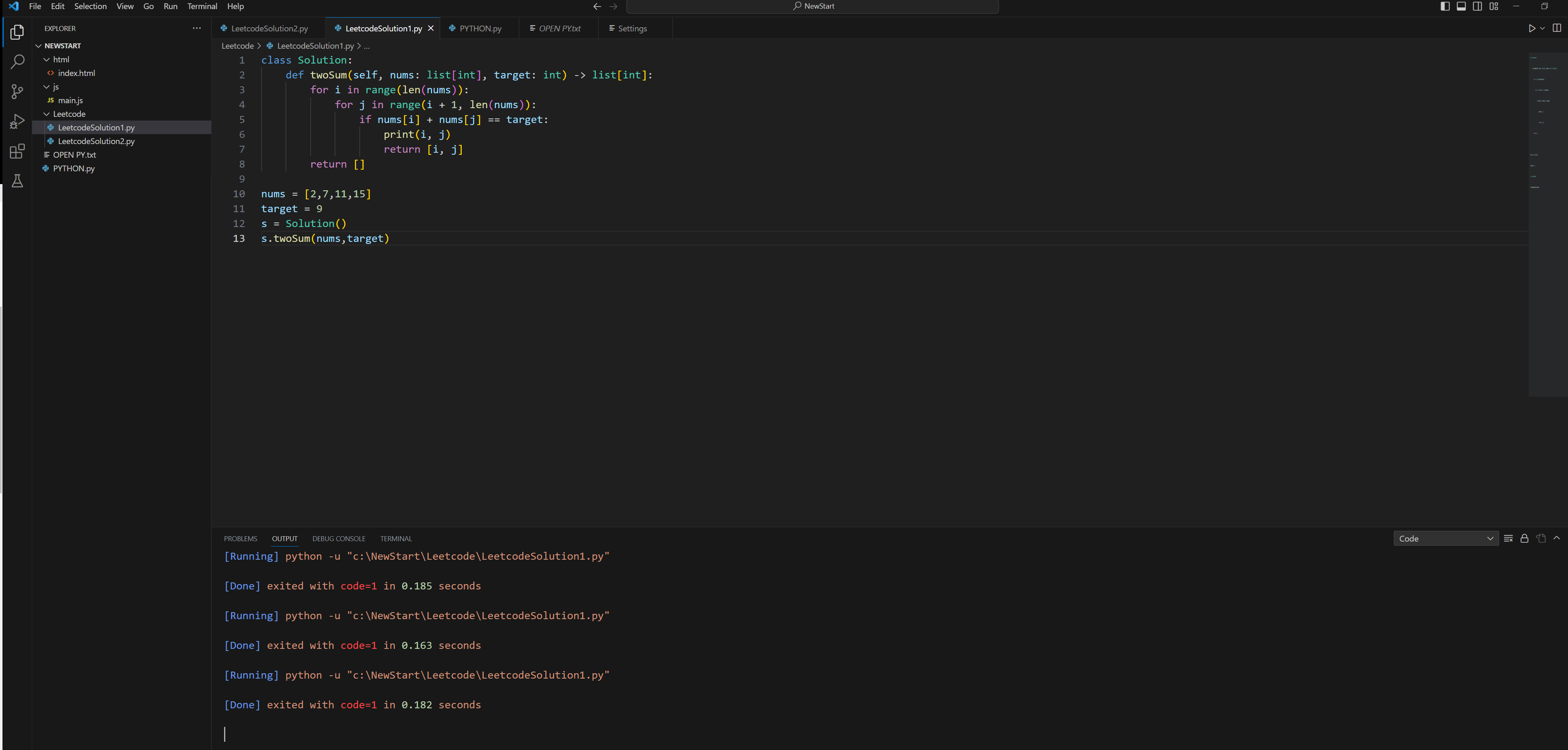Switch to DEBUG CONSOLE panel tab
This screenshot has height=750, width=1568.
pyautogui.click(x=338, y=538)
